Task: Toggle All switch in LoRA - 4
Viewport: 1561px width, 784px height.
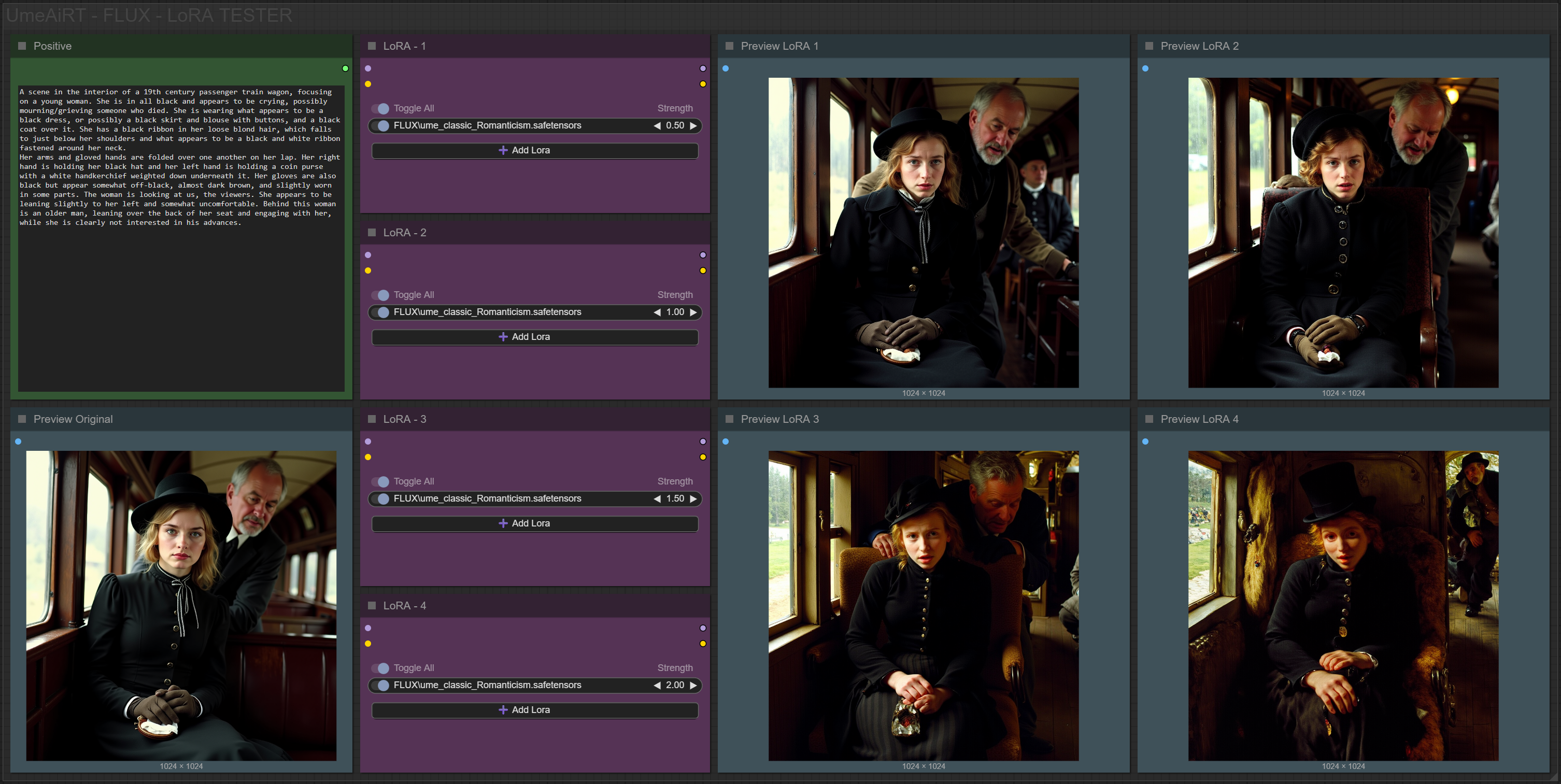Action: click(381, 668)
